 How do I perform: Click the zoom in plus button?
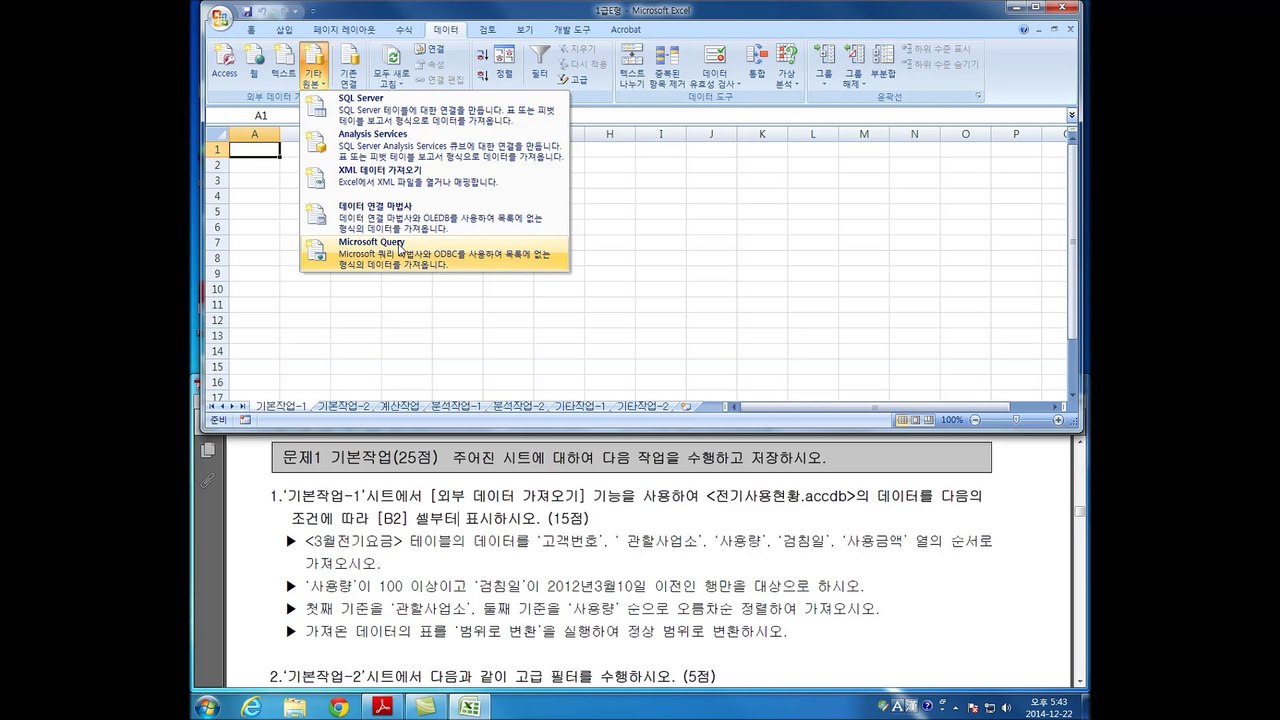pos(1058,420)
